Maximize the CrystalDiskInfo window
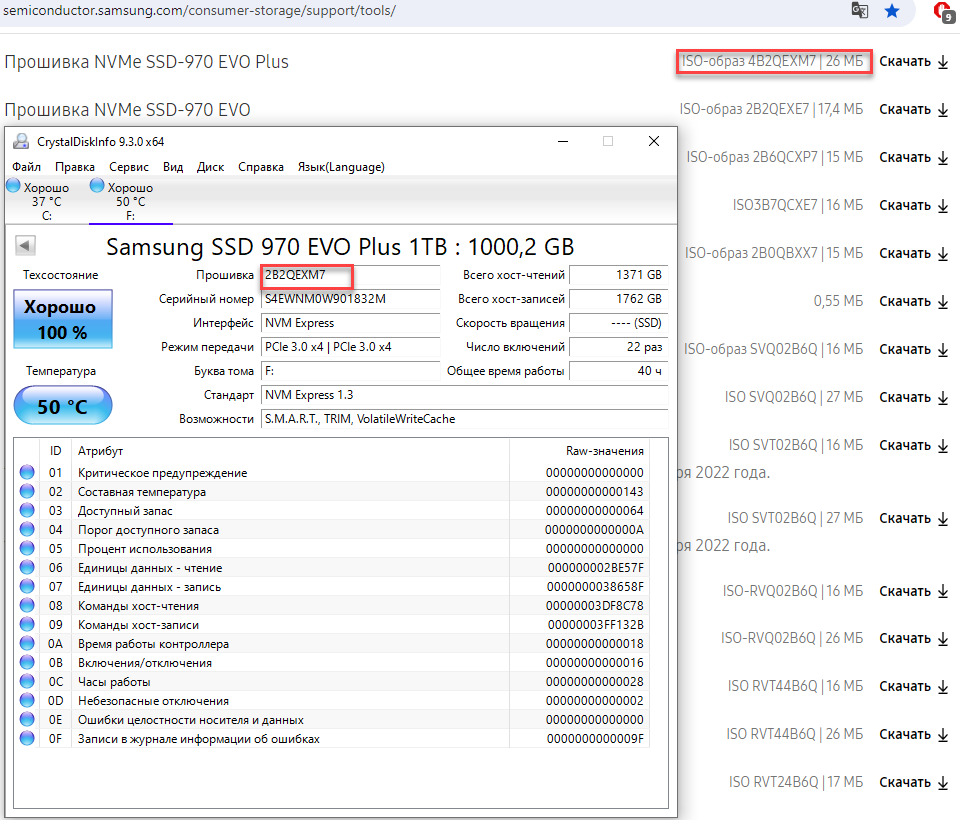960x820 pixels. 608,141
